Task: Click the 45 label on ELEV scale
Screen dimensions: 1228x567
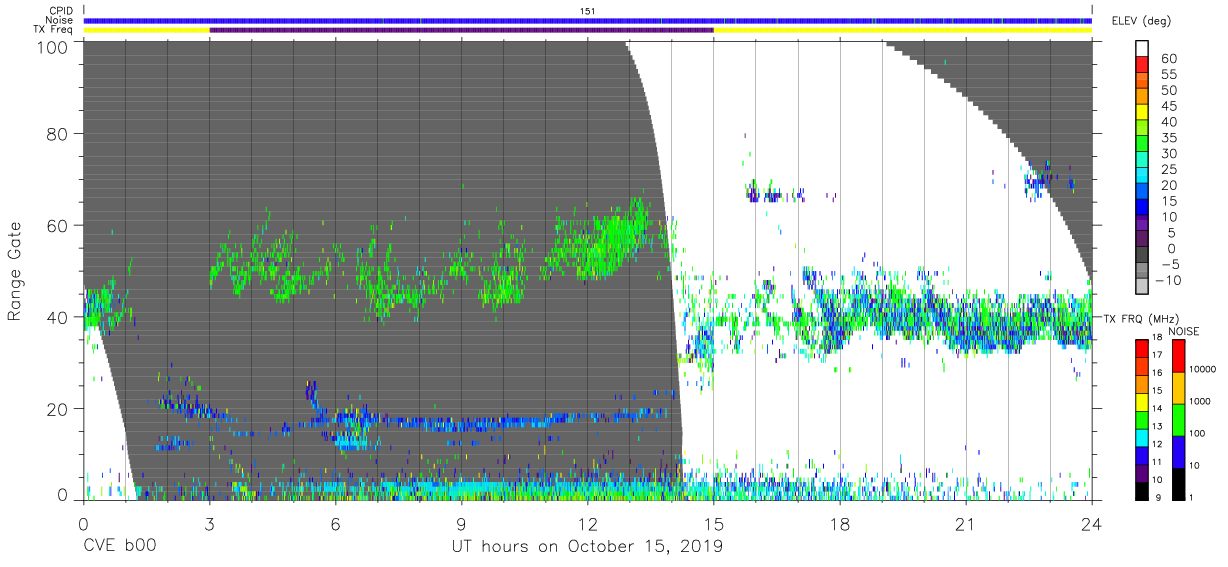Action: [1169, 106]
